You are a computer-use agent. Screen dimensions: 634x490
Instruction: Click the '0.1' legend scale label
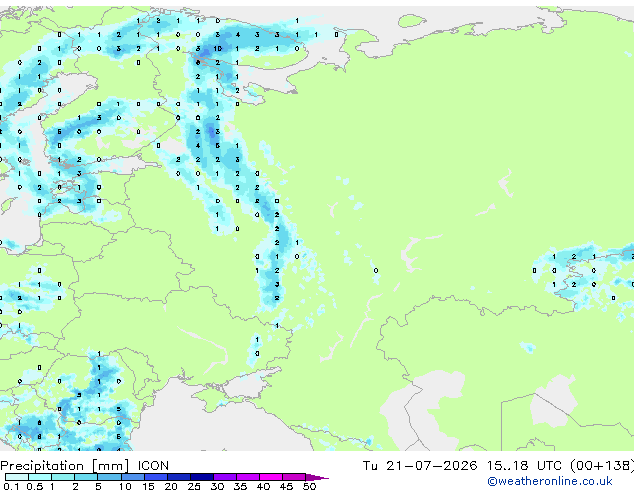pyautogui.click(x=11, y=486)
